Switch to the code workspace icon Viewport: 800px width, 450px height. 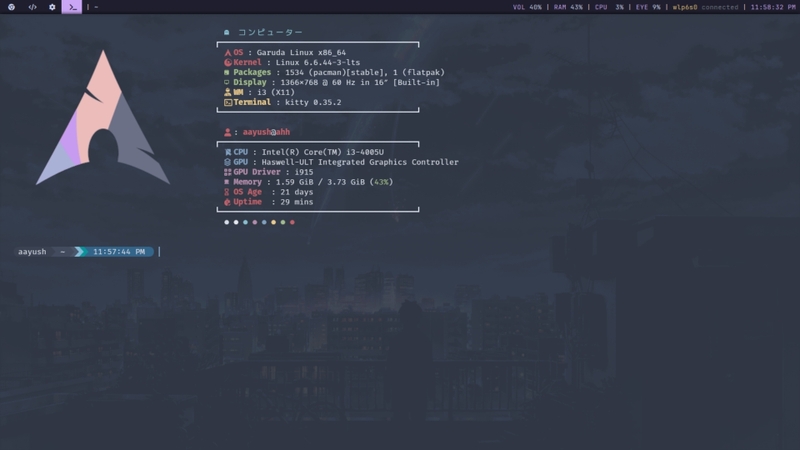(x=32, y=7)
